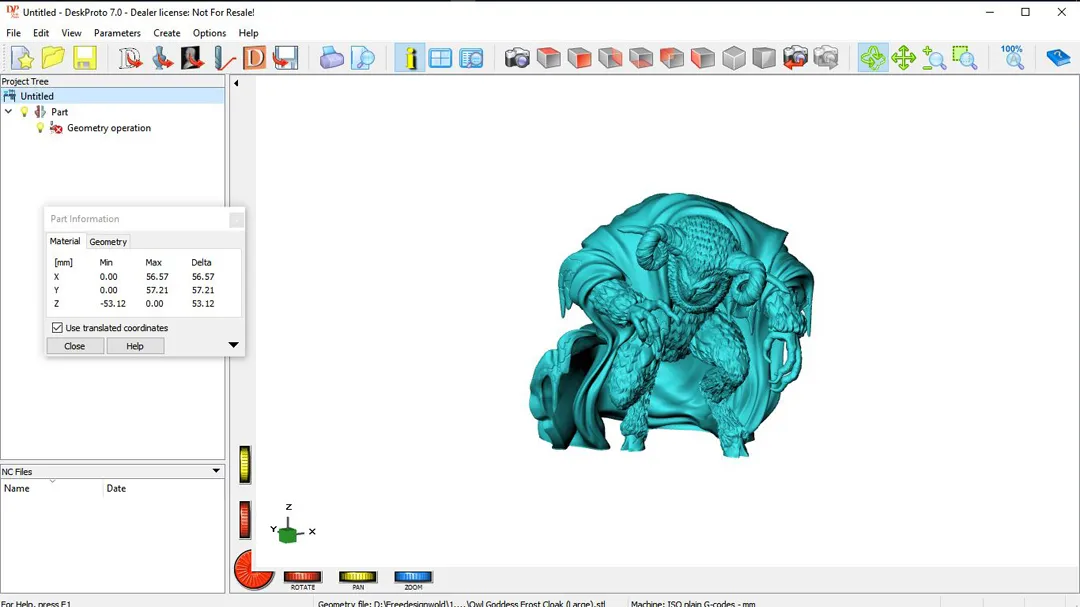Click the plain camera default view icon
The image size is (1080, 607).
click(517, 58)
